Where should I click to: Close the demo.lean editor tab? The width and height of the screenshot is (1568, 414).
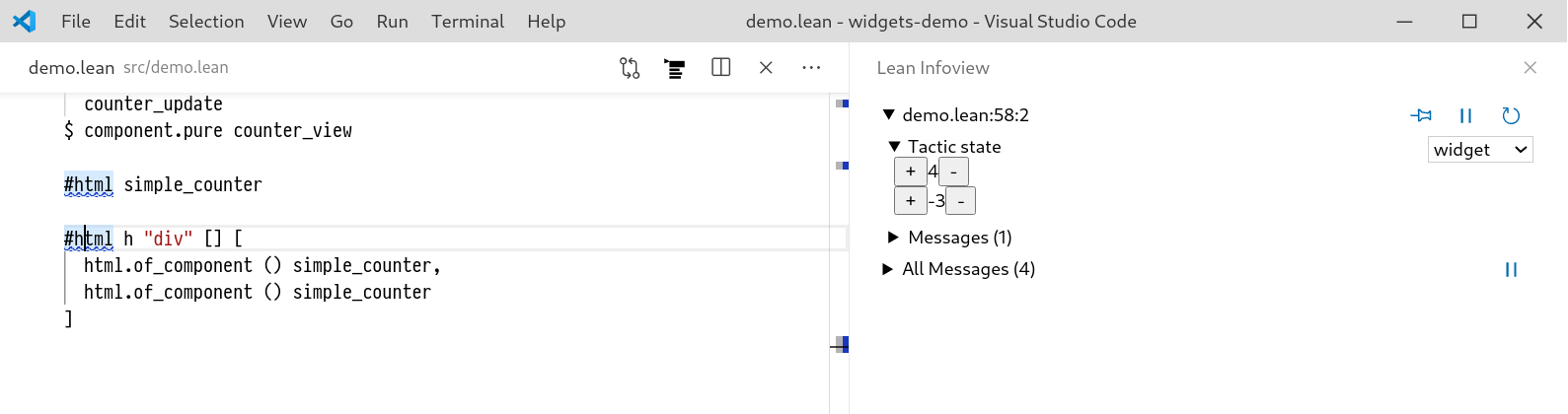766,68
